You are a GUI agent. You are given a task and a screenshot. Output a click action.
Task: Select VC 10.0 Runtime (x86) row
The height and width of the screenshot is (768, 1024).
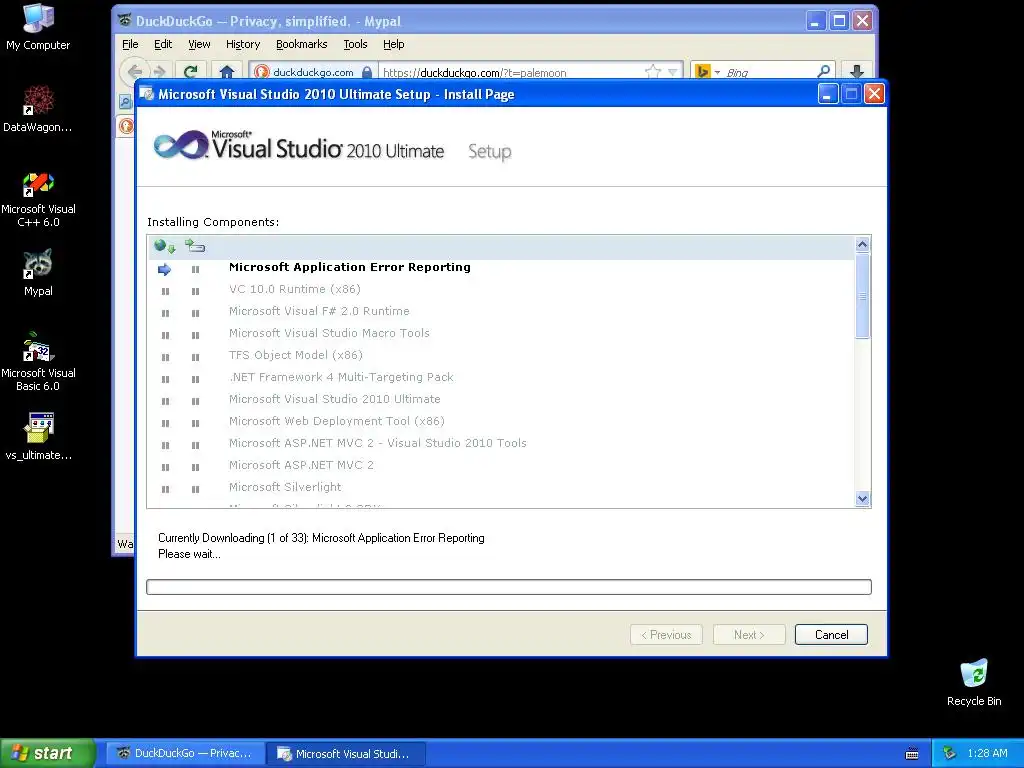click(501, 289)
